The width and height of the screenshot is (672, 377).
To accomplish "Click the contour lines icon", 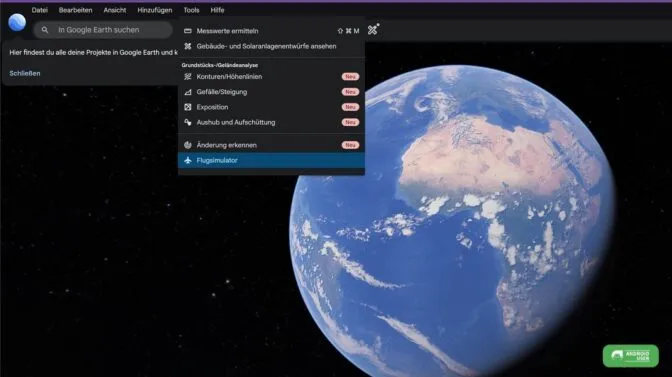I will [188, 77].
